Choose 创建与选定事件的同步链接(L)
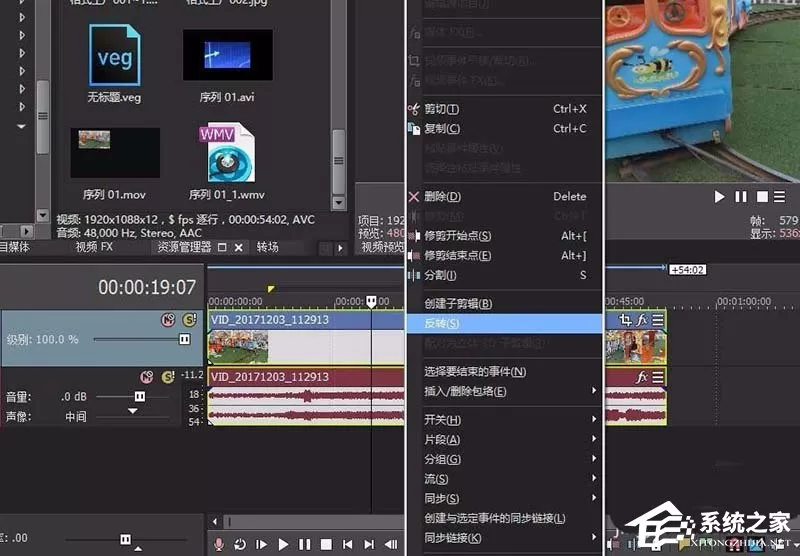This screenshot has width=800, height=556. [x=505, y=518]
